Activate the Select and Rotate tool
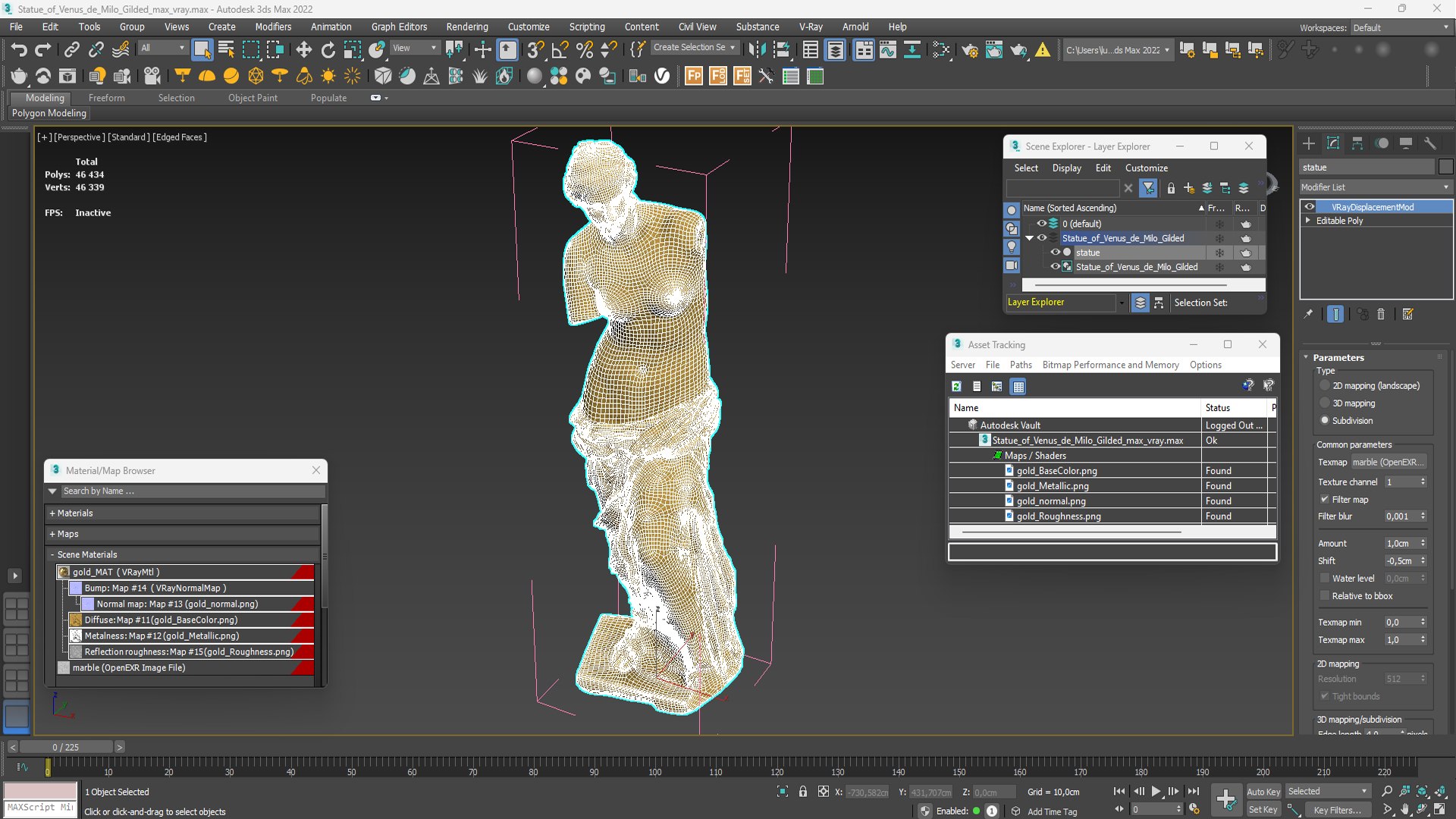Image resolution: width=1456 pixels, height=819 pixels. click(x=328, y=50)
